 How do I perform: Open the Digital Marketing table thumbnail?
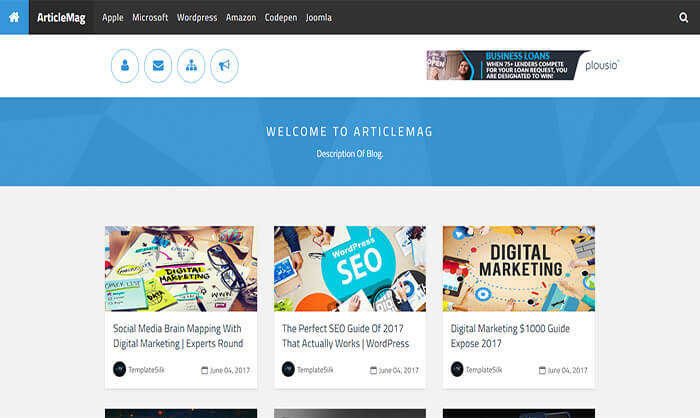[518, 268]
